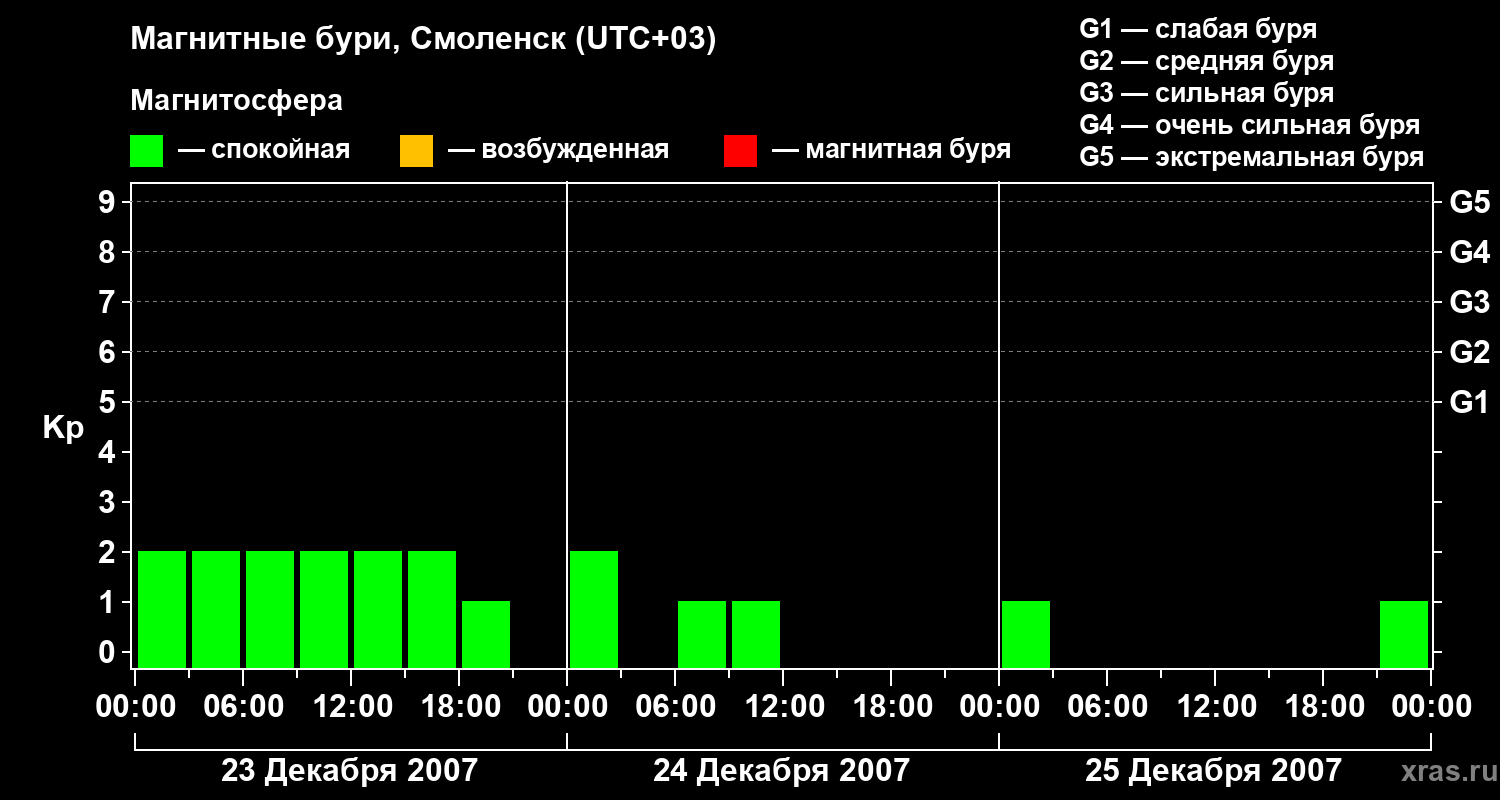Click the right-axis 'G2' level label

[x=1469, y=352]
